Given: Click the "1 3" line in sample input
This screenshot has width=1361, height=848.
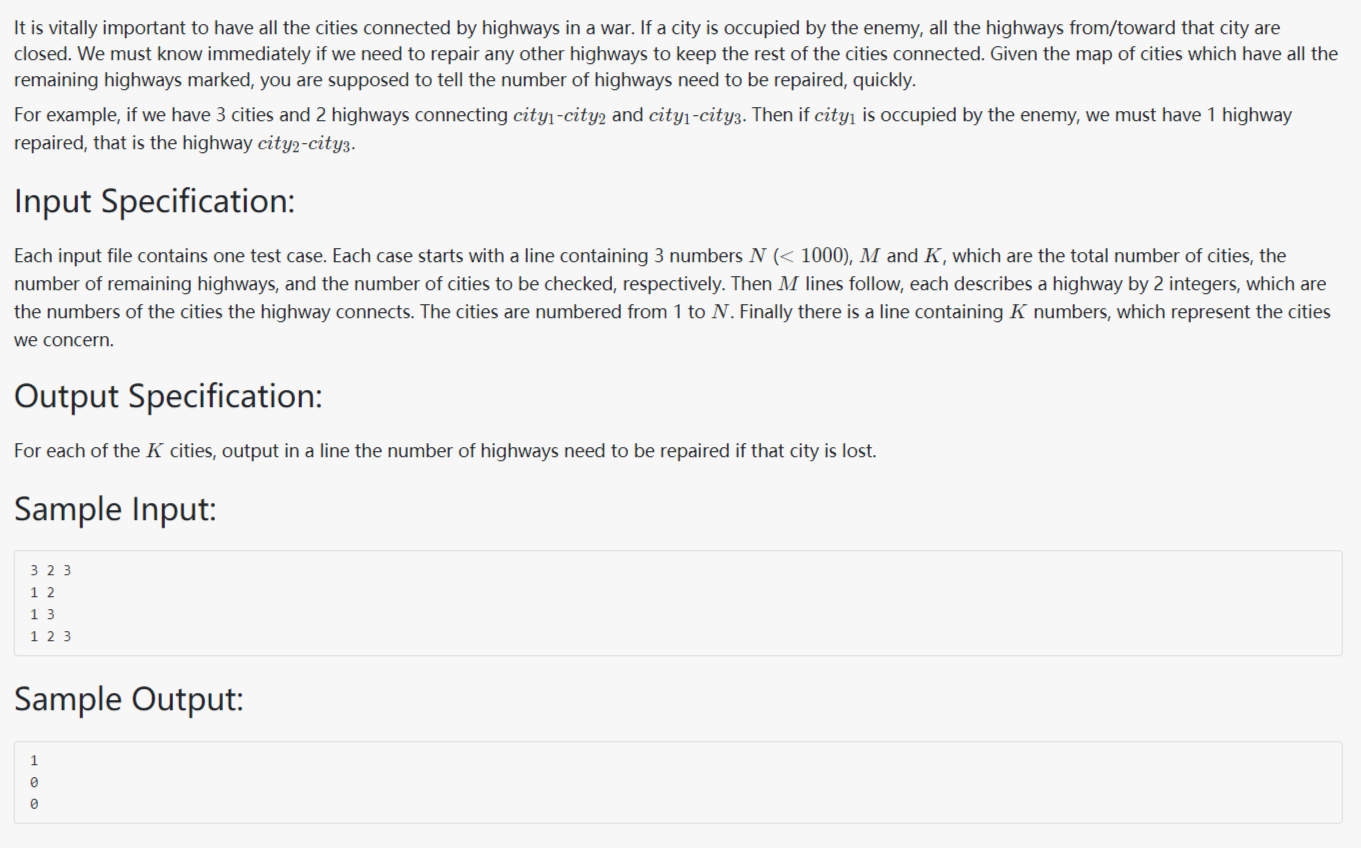Looking at the screenshot, I should 42,615.
